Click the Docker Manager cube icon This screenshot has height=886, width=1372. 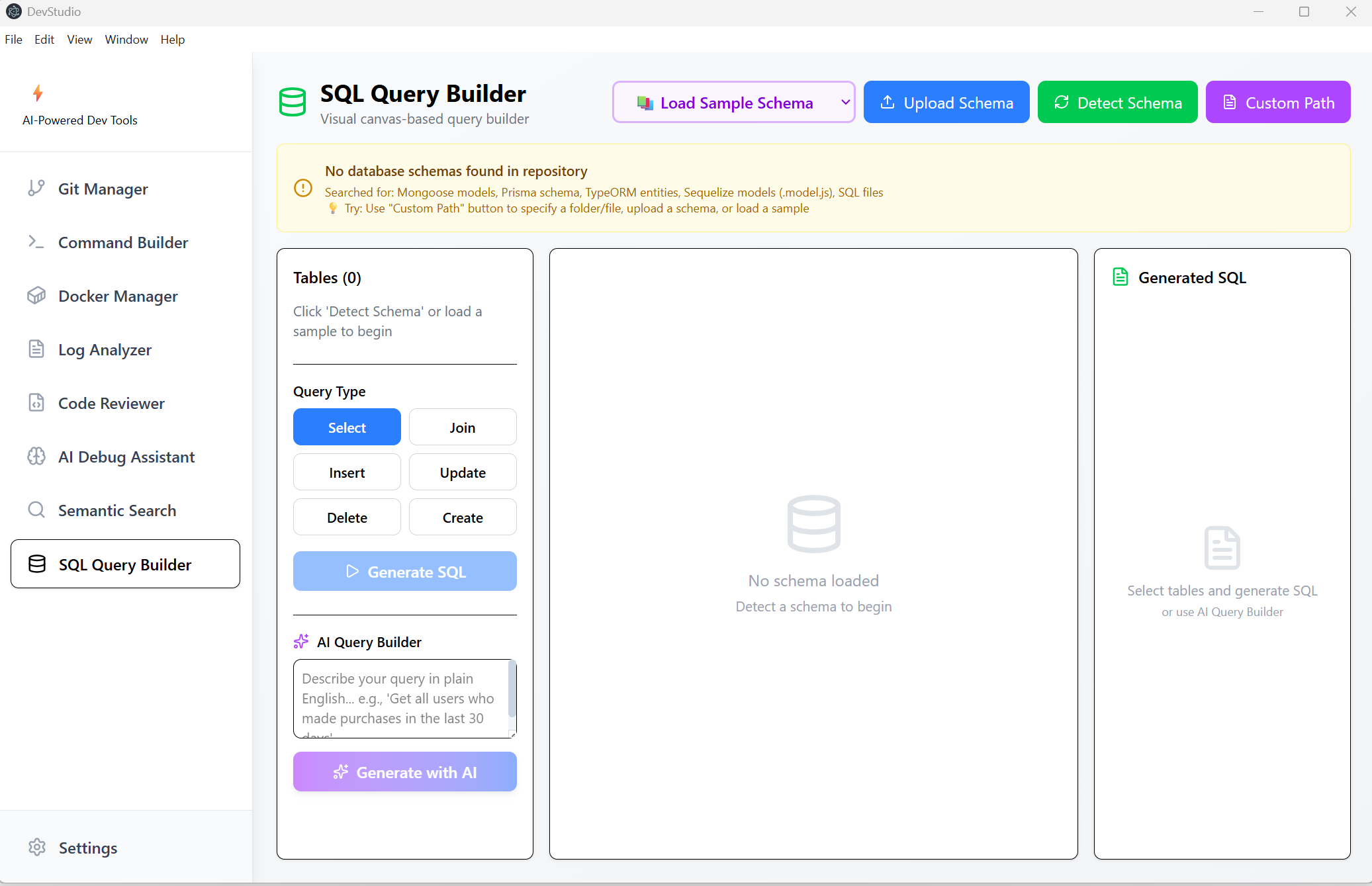36,296
